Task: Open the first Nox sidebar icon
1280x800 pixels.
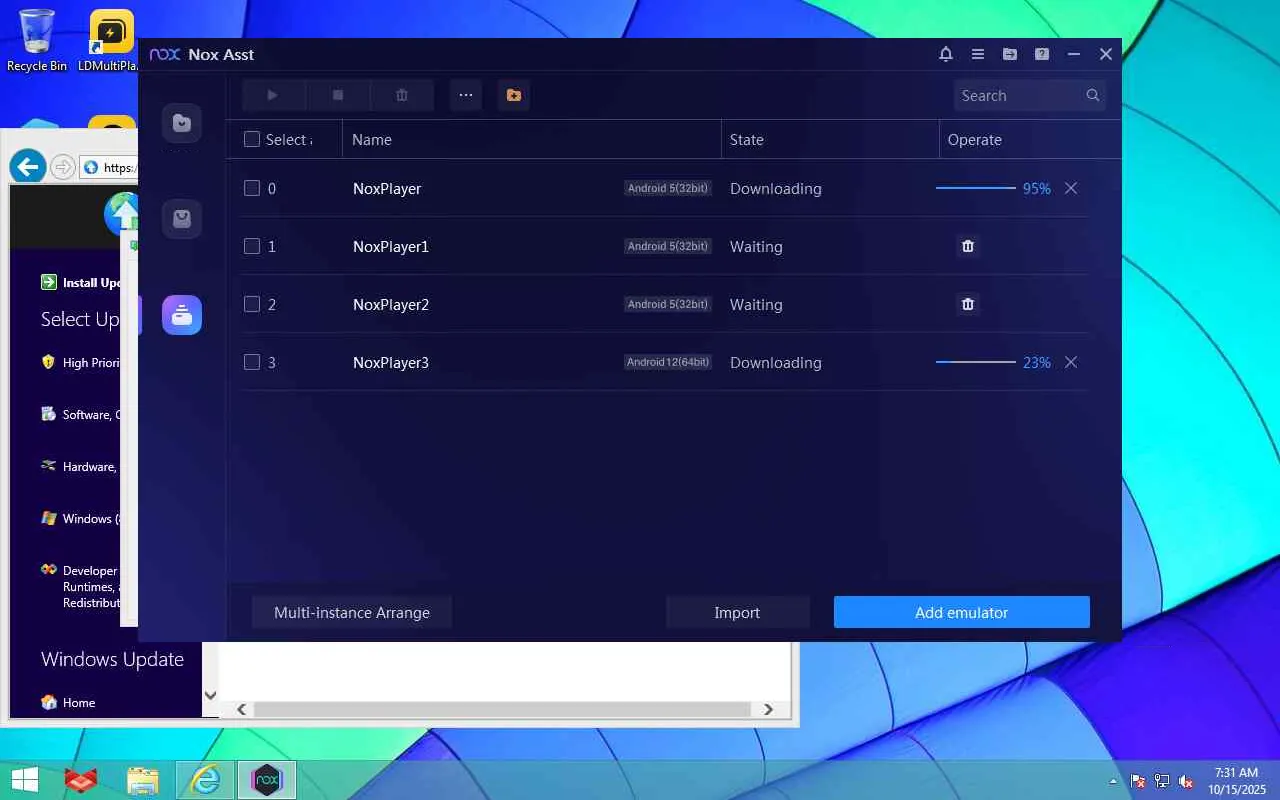Action: (182, 123)
